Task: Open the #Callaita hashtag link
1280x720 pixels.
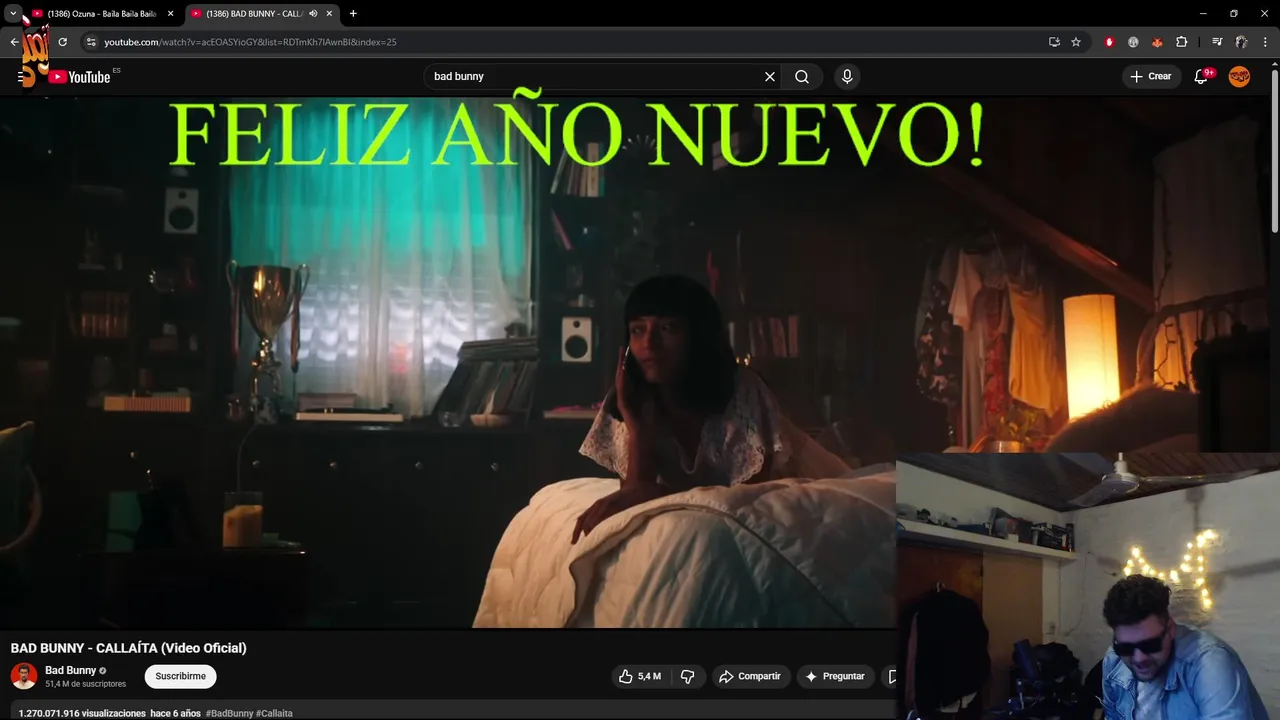Action: [x=274, y=713]
